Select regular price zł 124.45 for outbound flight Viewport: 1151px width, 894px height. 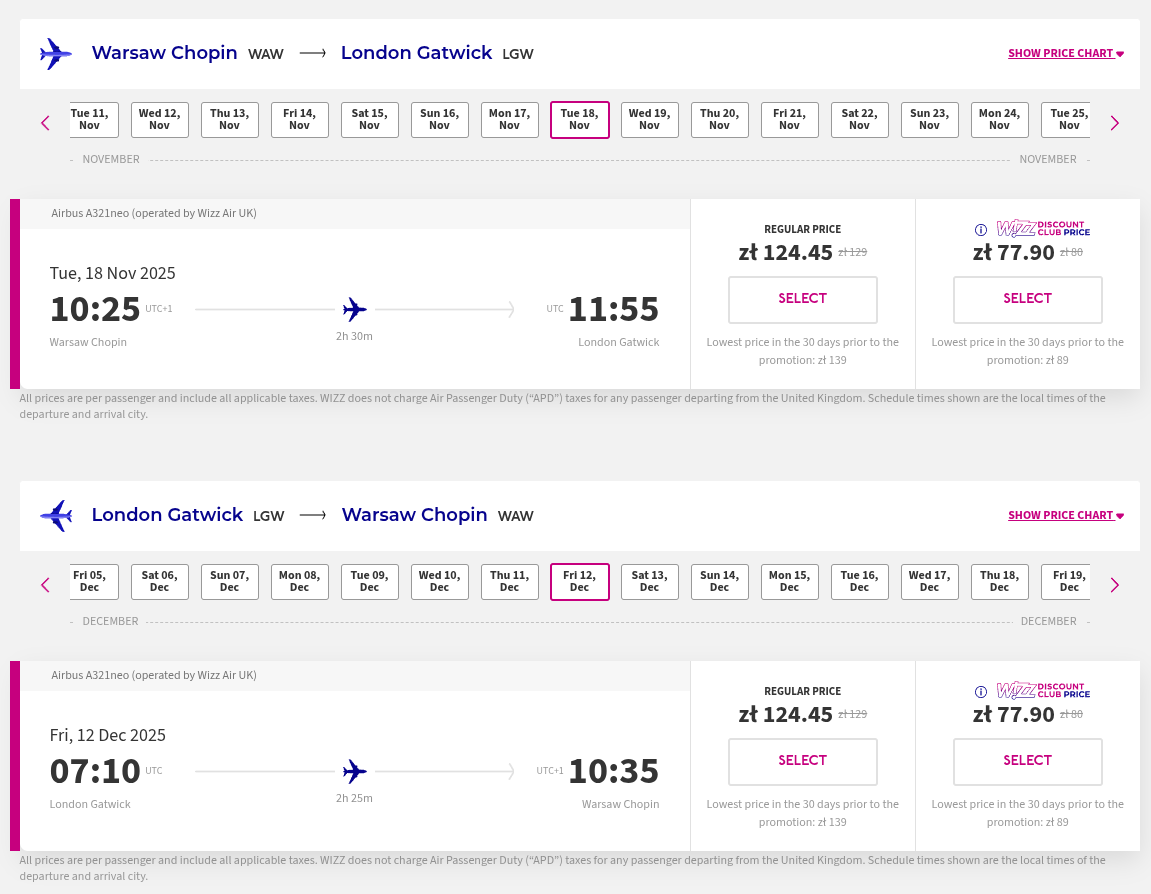coord(802,299)
